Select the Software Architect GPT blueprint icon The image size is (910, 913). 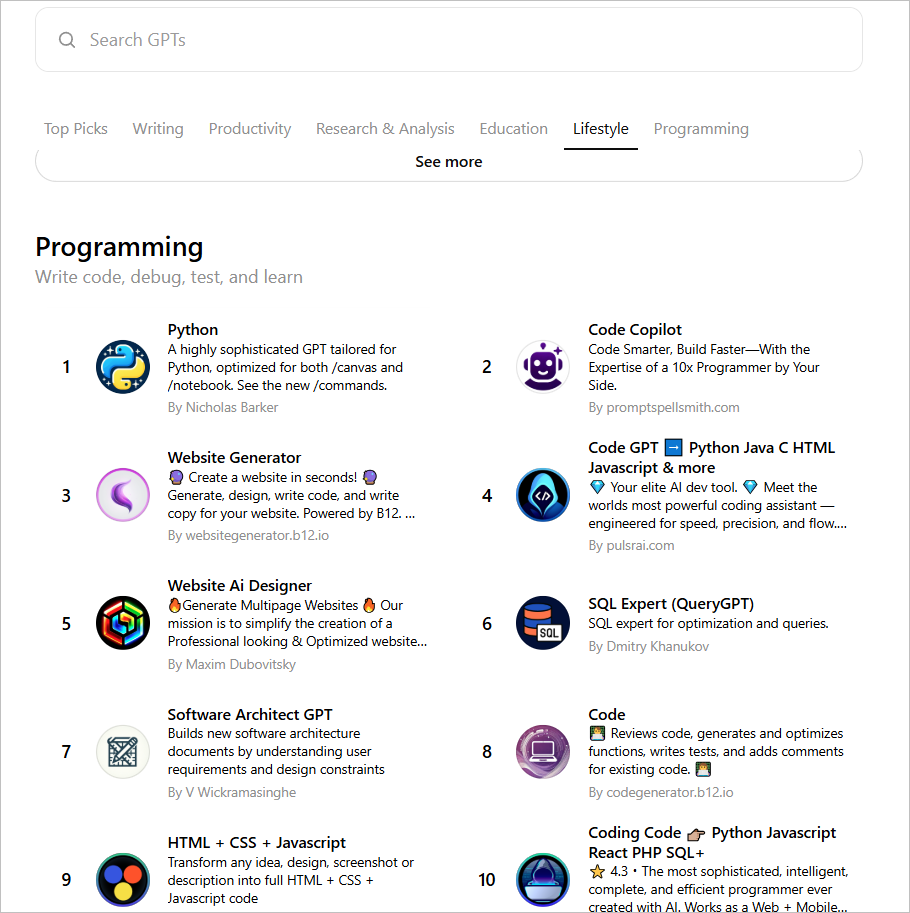click(x=123, y=751)
